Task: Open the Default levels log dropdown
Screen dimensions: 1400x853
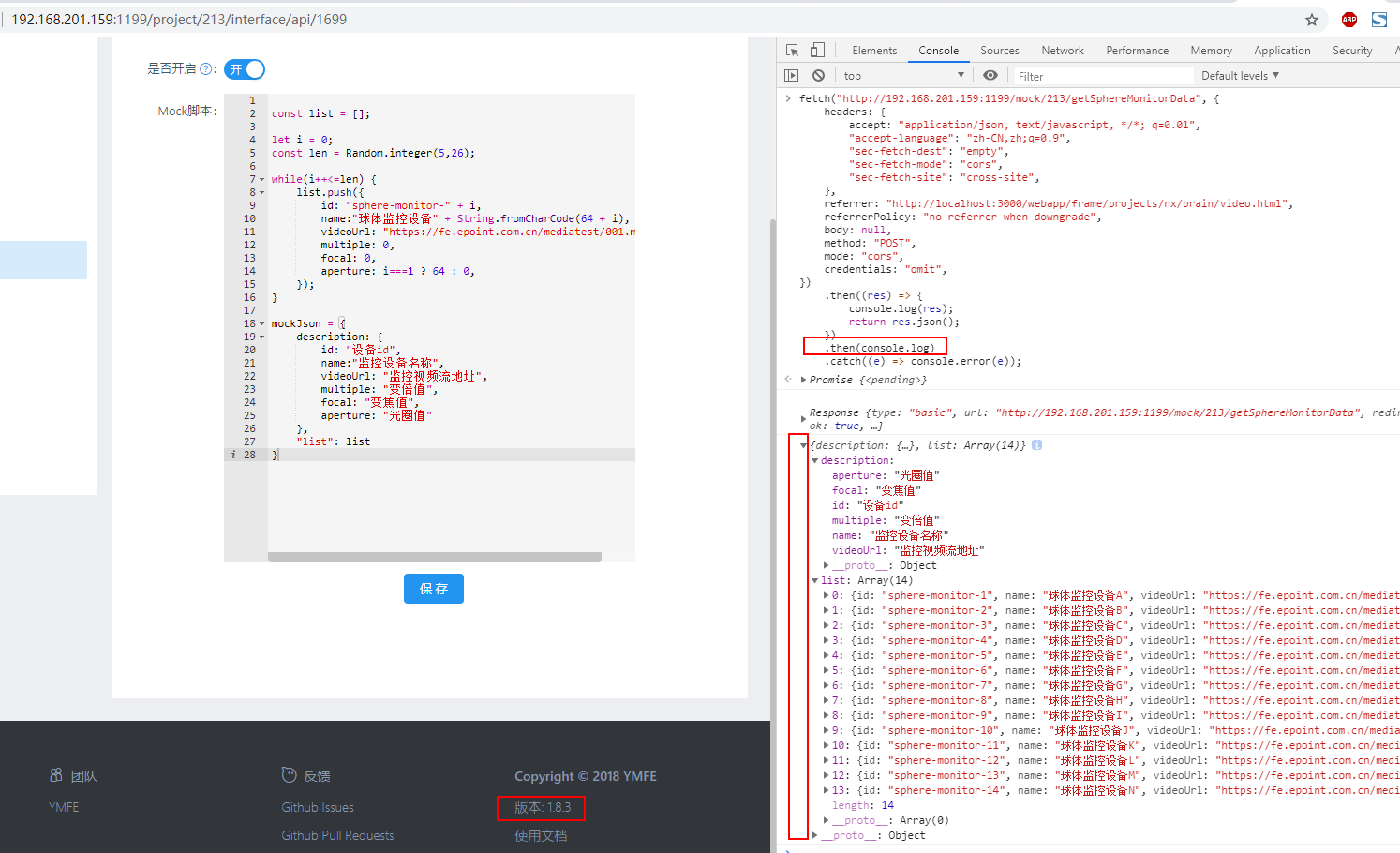Action: pos(1240,76)
